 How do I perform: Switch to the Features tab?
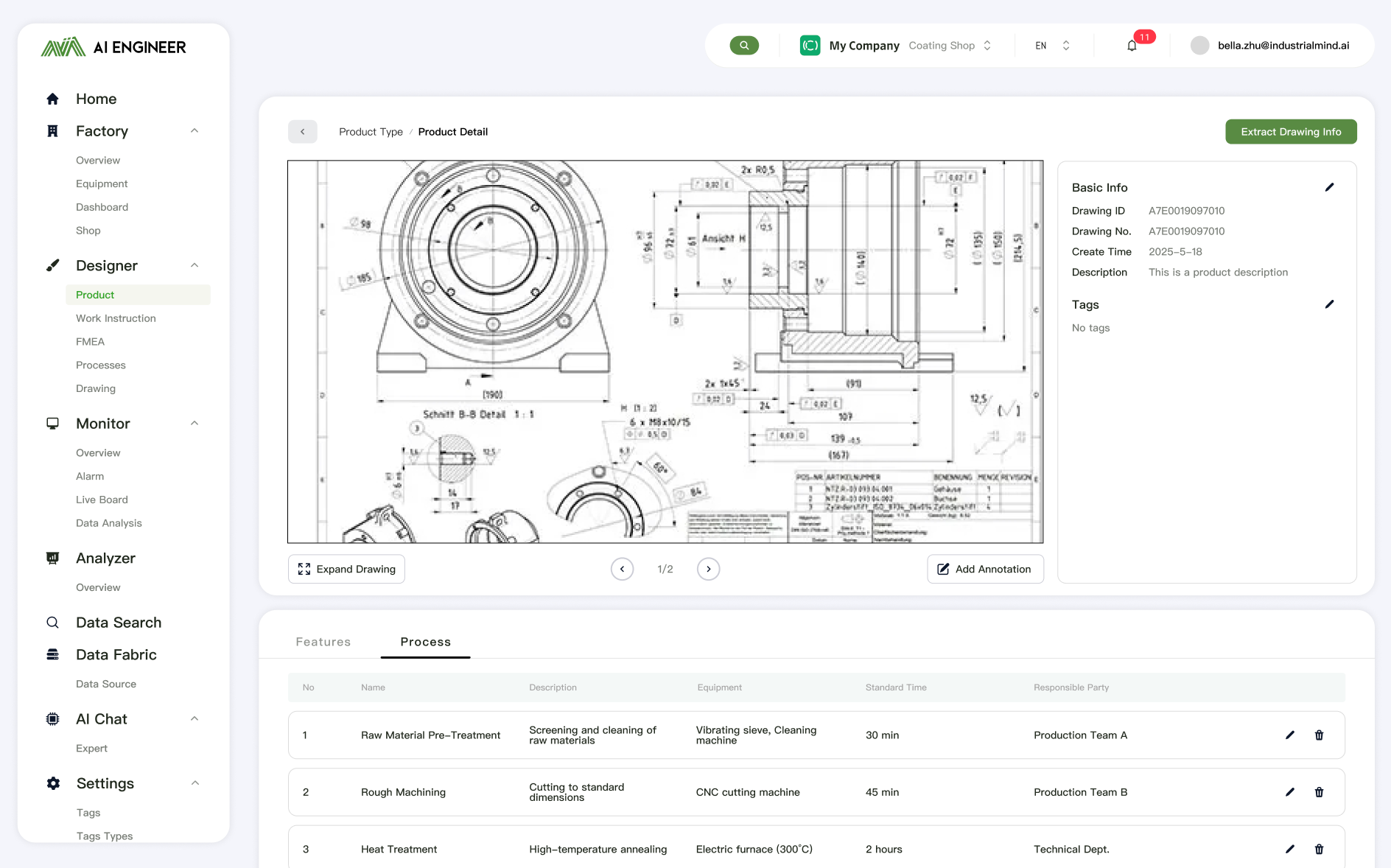[x=323, y=642]
